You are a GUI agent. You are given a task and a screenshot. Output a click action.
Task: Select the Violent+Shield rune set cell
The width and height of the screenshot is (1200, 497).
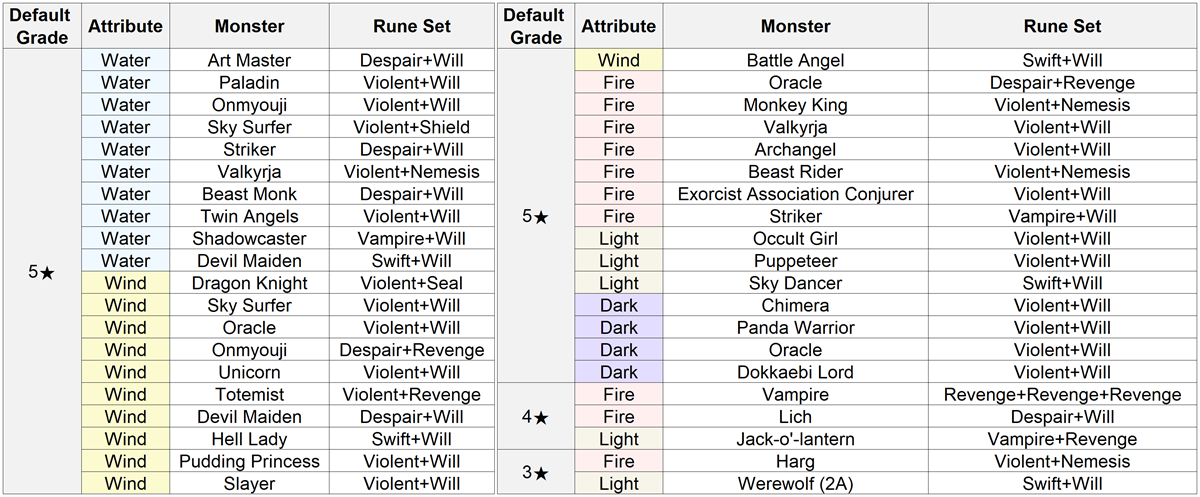[411, 127]
